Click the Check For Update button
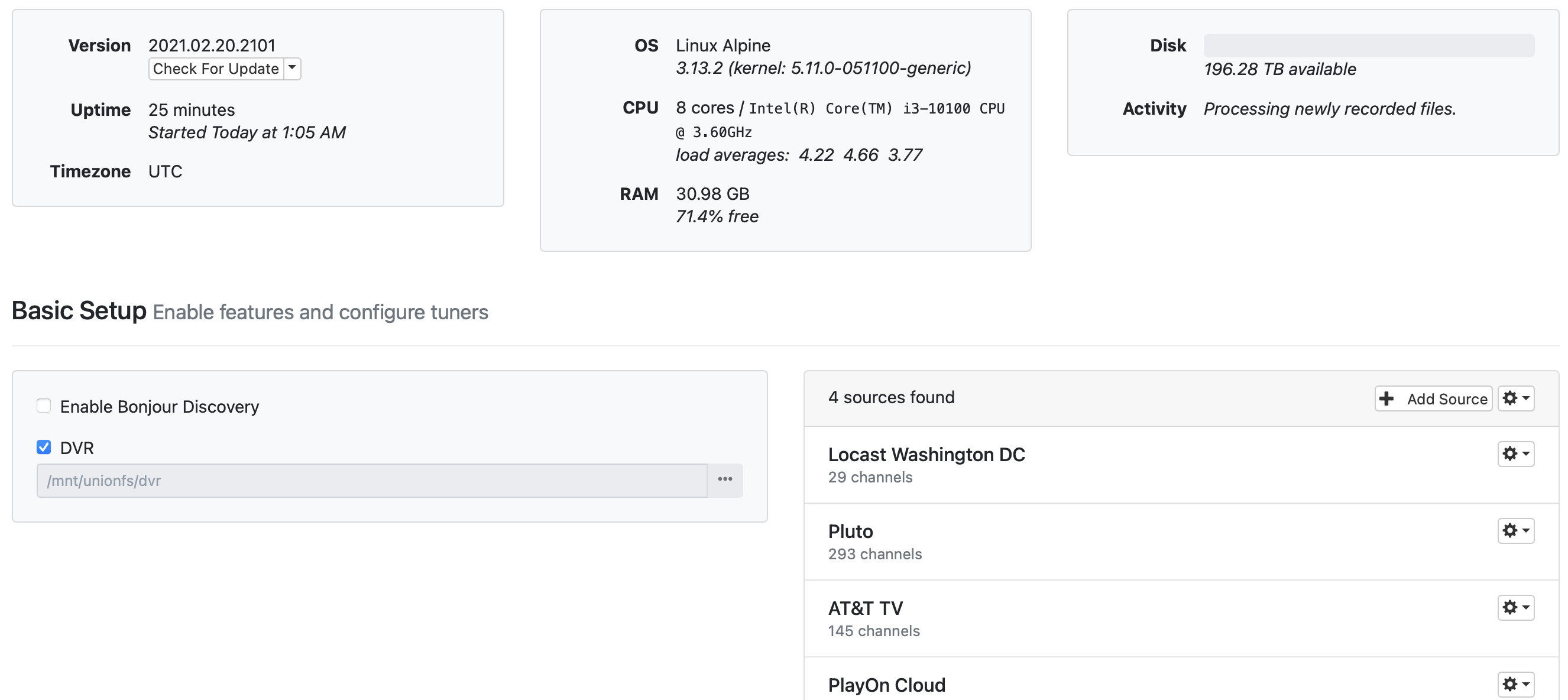Image resolution: width=1568 pixels, height=700 pixels. 215,69
